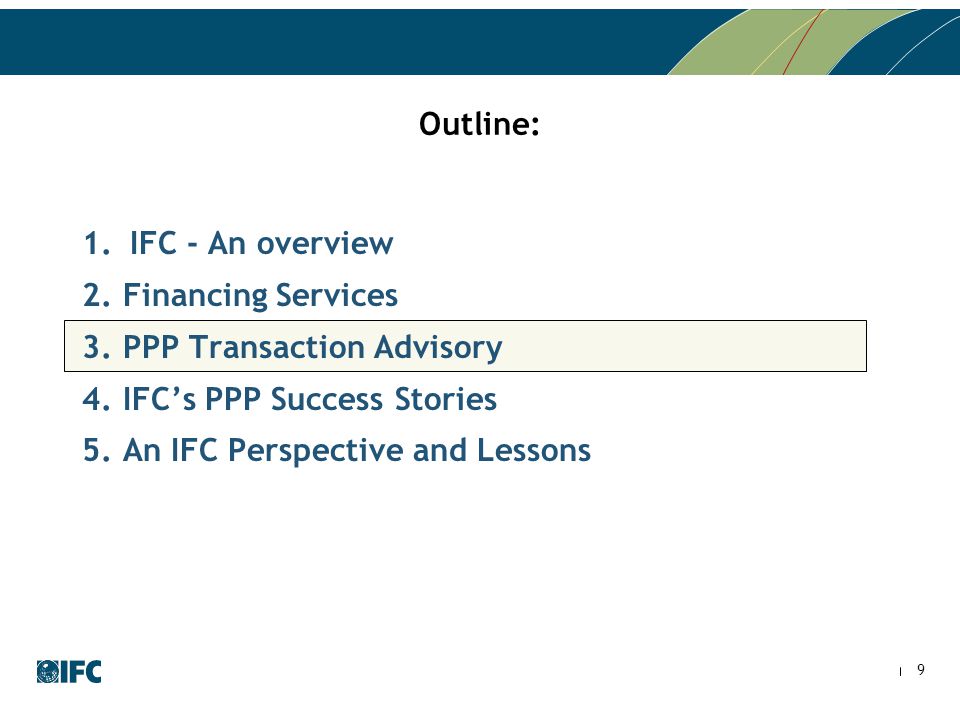Click the numeral 3 in highlighted box

[x=93, y=347]
